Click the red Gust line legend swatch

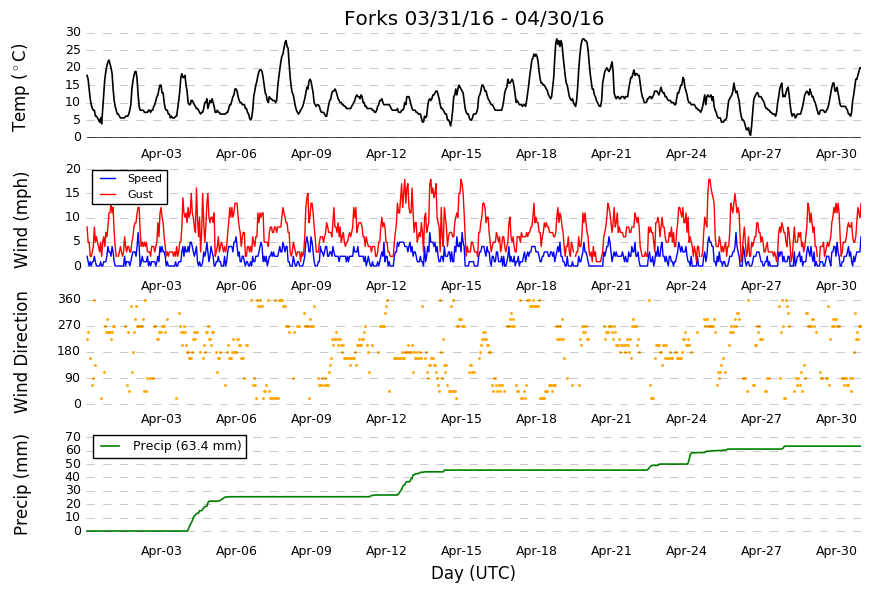coord(108,195)
